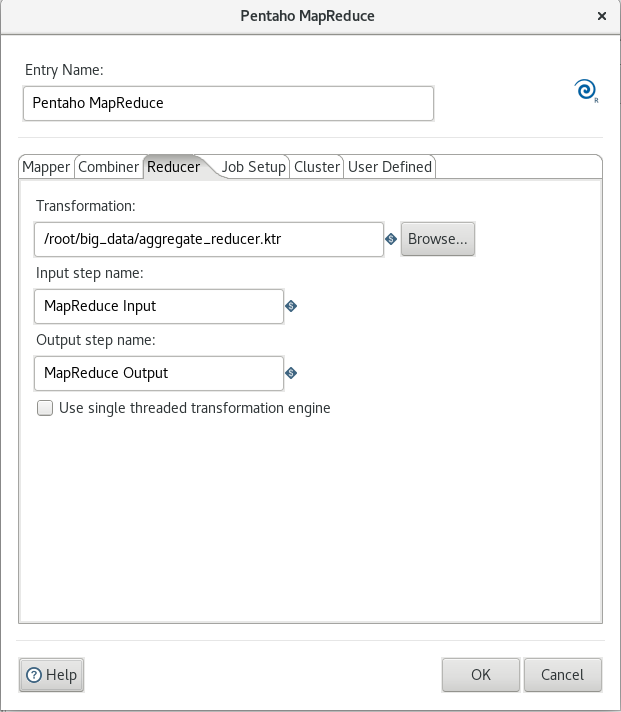Click the Transformation path field
This screenshot has width=621, height=712.
(209, 239)
